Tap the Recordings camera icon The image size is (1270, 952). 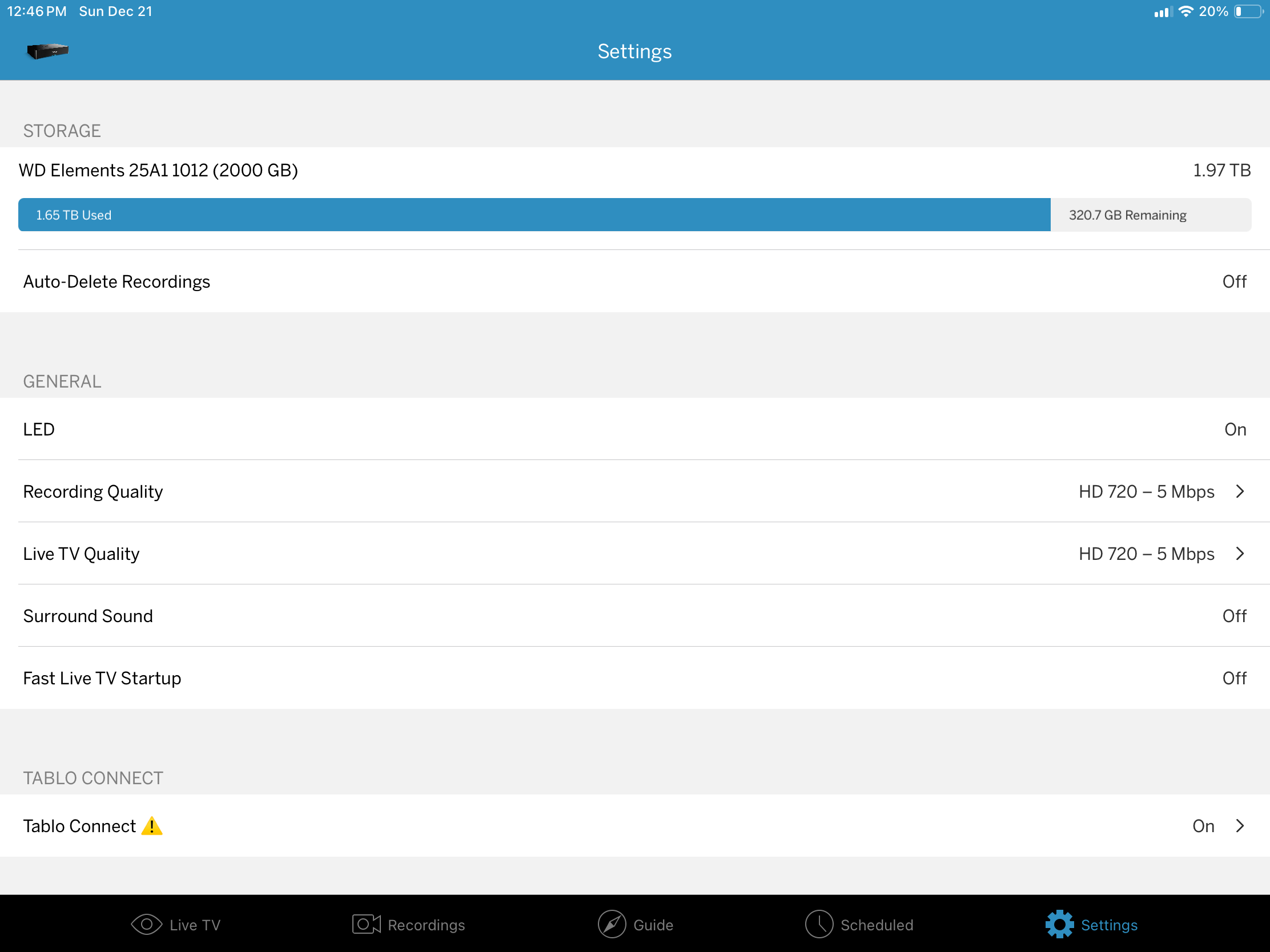click(x=366, y=925)
